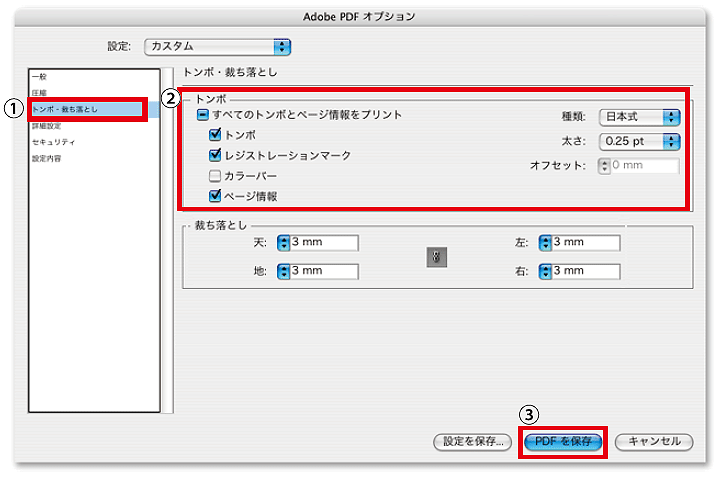Click the 設定を保存... button

point(472,442)
